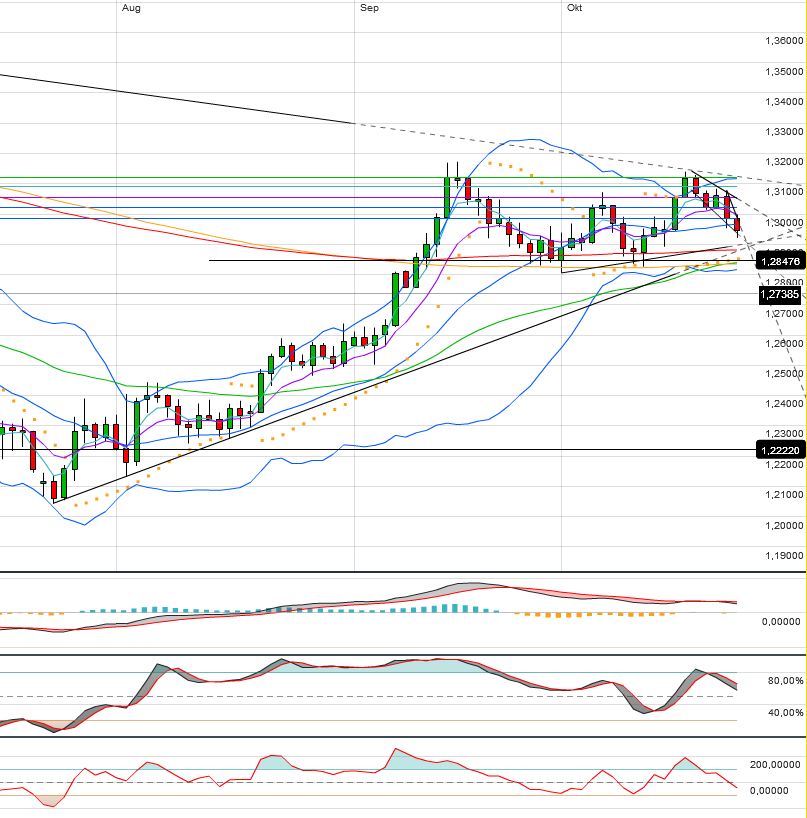Click the Aug label on time axis

tap(129, 7)
